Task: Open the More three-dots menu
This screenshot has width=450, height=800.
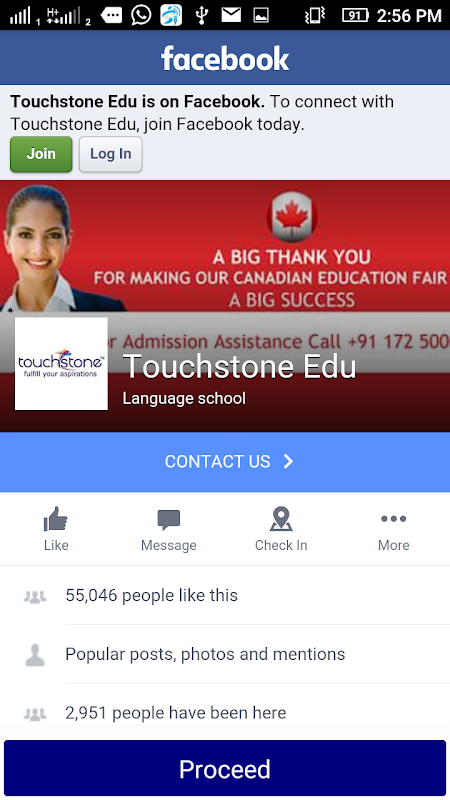Action: coord(393,519)
